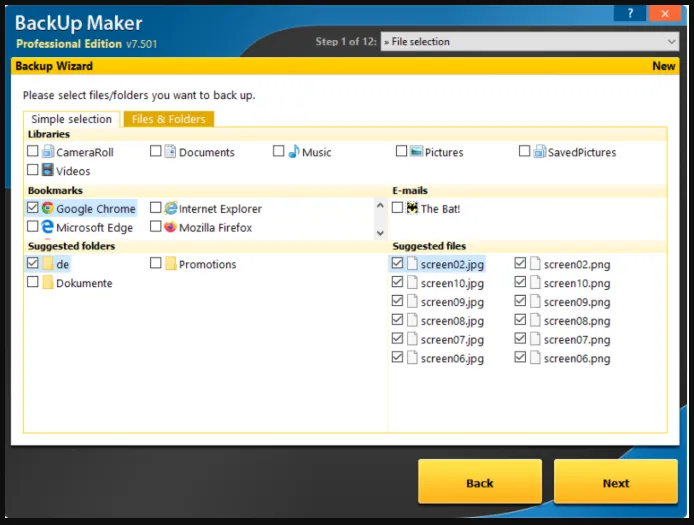The height and width of the screenshot is (525, 694).
Task: Enable the SavedPictures checkbox
Action: 524,151
